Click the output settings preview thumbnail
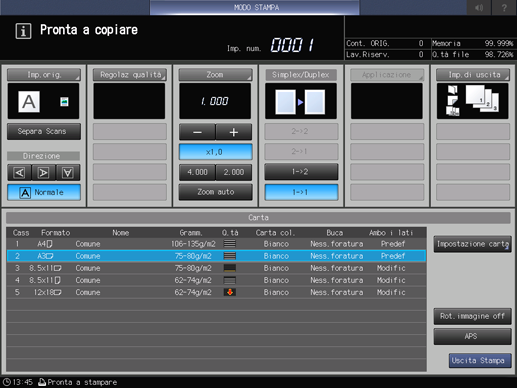This screenshot has height=388, width=517. [472, 101]
